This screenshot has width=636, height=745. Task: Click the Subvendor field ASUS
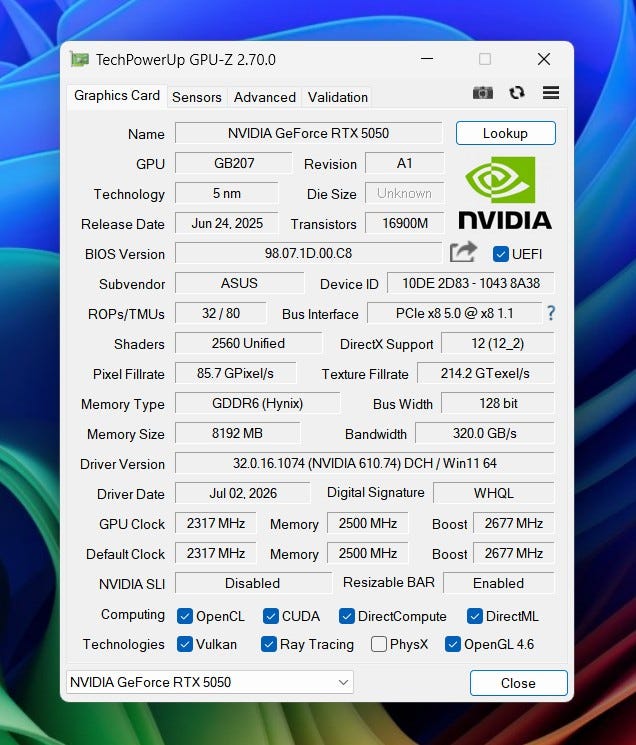(x=239, y=283)
